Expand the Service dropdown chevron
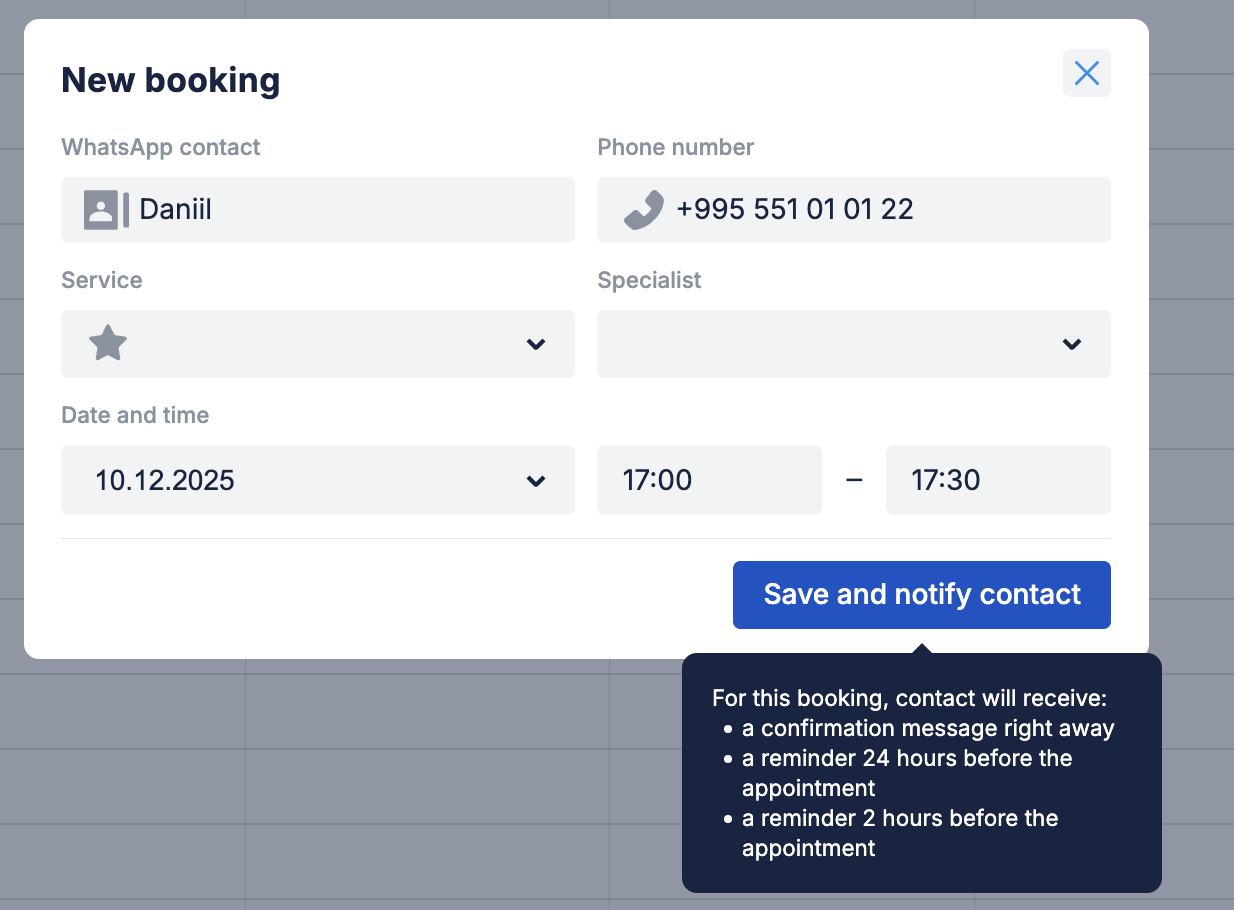1234x910 pixels. pyautogui.click(x=536, y=344)
